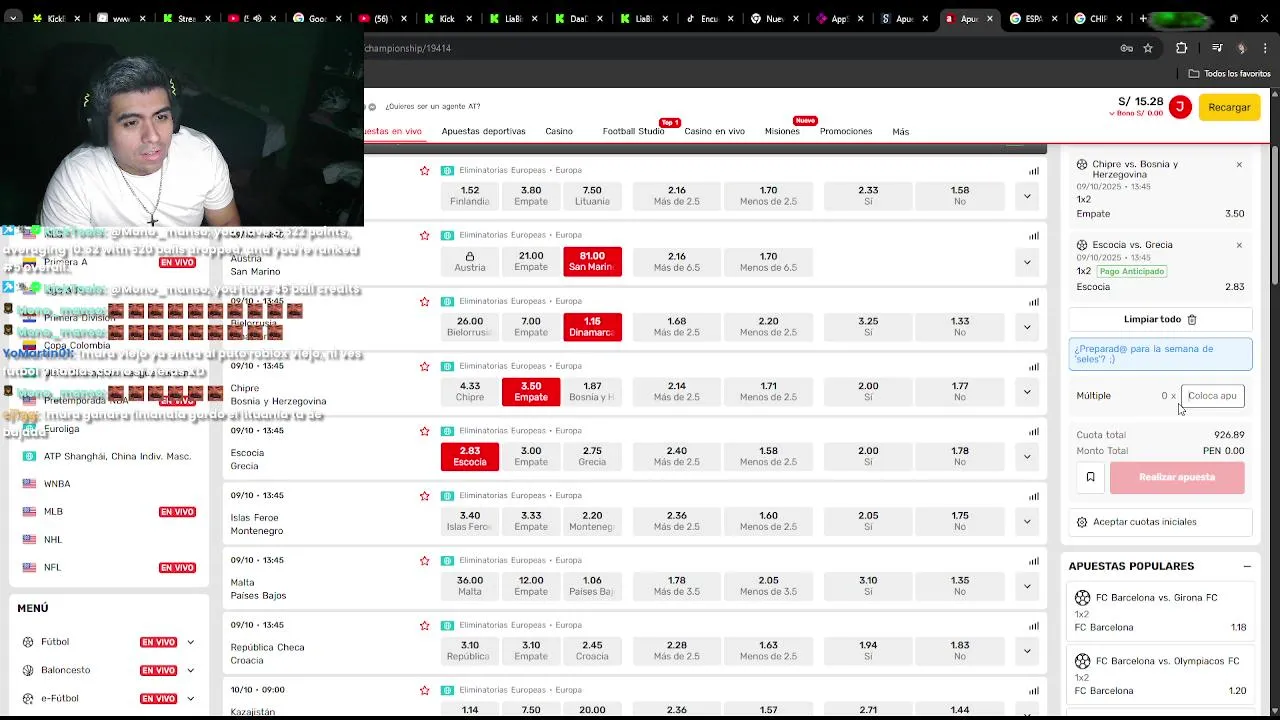
Task: Open statistics icon for República Checa vs Croacia
Action: point(1034,626)
